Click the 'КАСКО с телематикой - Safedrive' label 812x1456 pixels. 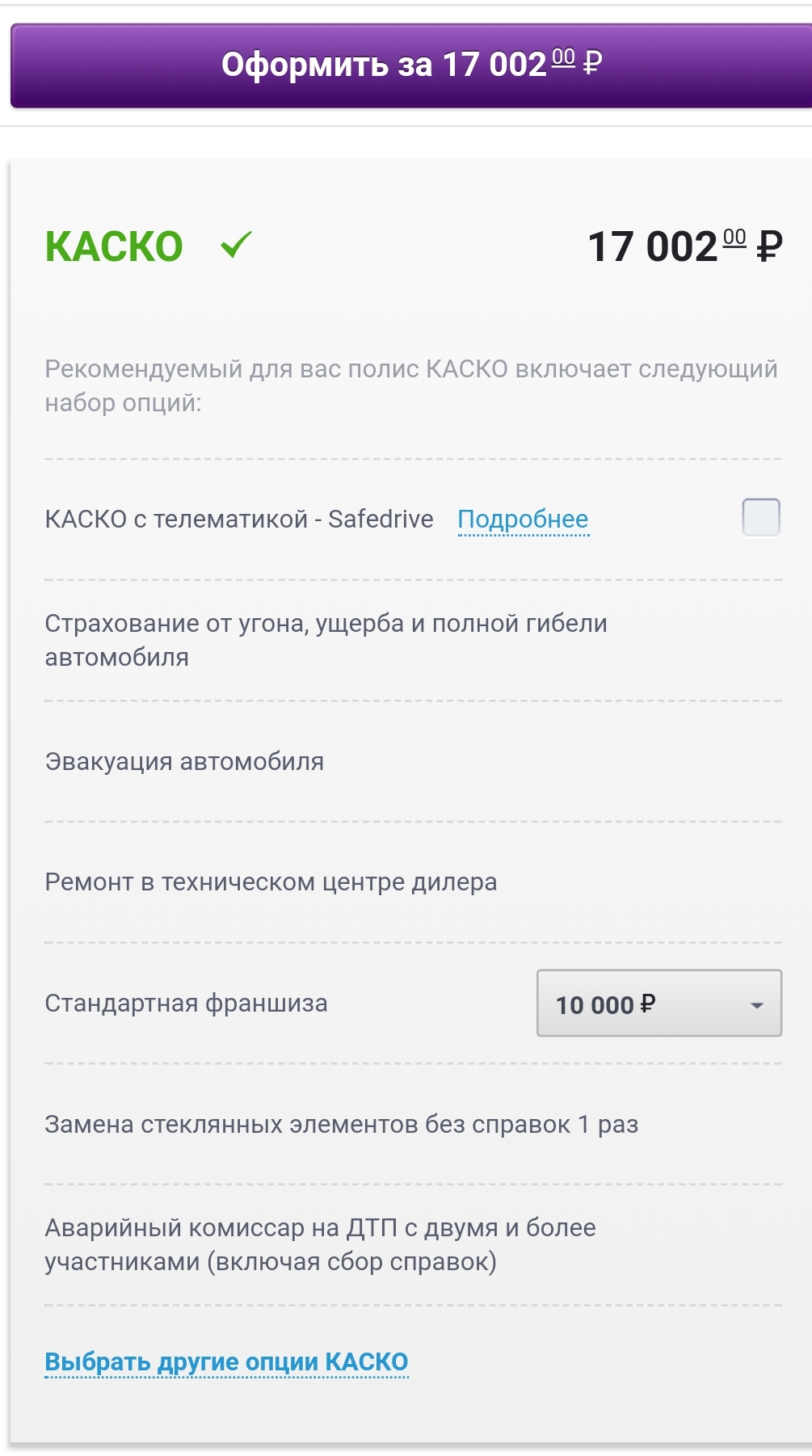coord(239,519)
